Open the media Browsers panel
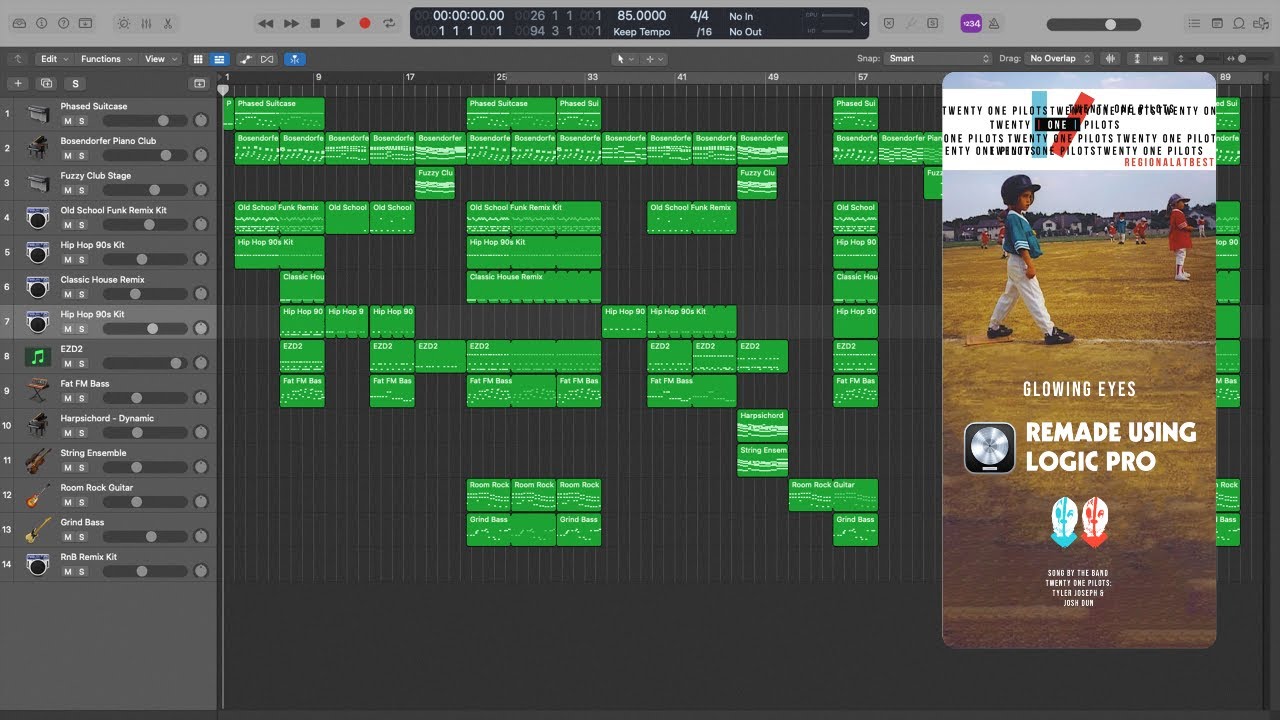Image resolution: width=1280 pixels, height=720 pixels. 1261,23
